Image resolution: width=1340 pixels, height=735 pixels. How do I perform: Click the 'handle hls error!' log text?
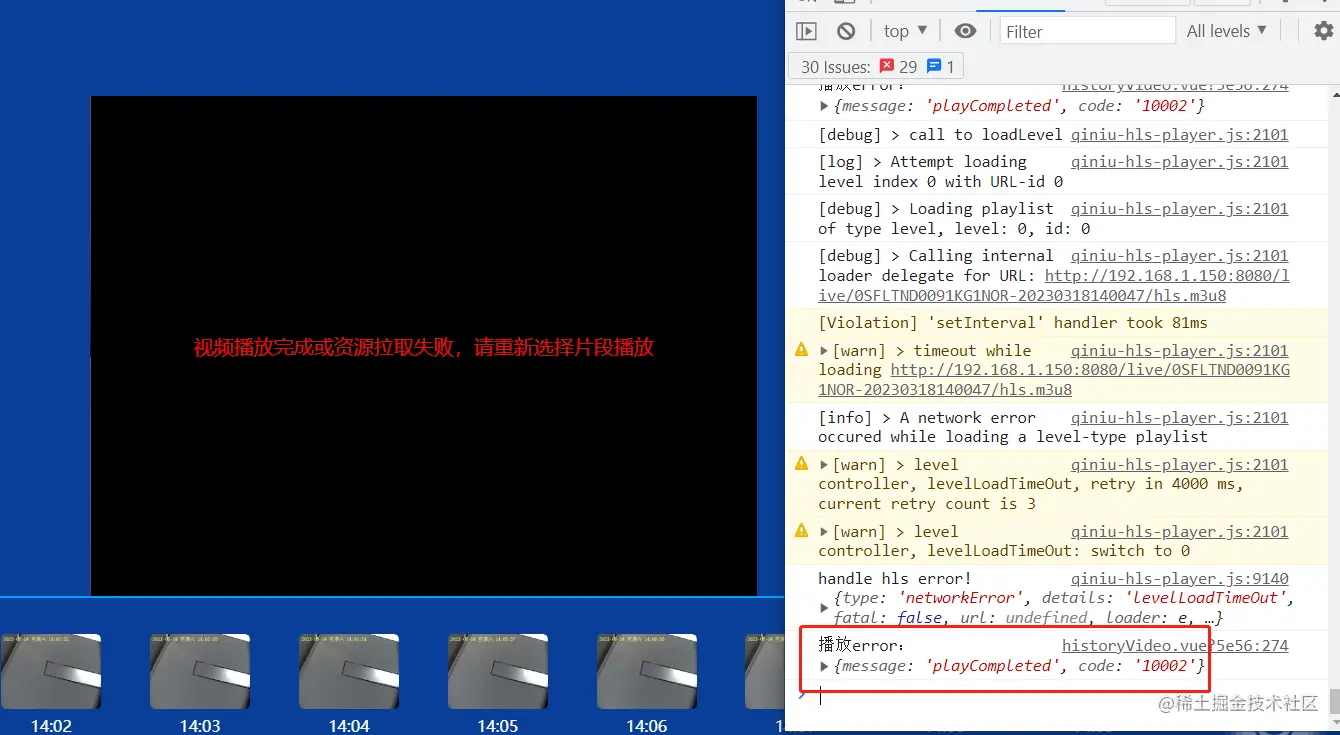(x=895, y=579)
